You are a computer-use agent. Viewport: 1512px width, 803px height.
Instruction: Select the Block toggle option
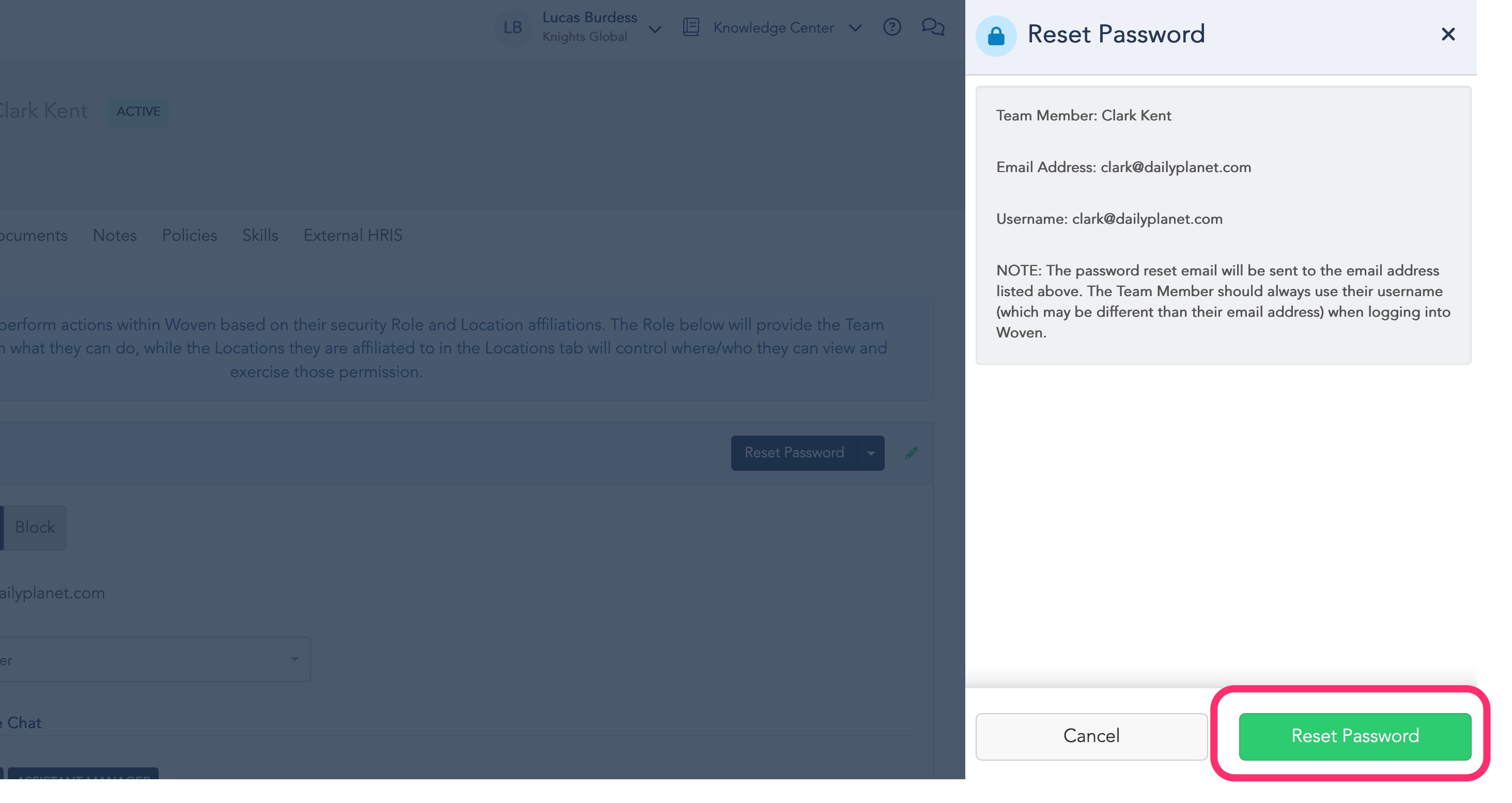(x=35, y=527)
